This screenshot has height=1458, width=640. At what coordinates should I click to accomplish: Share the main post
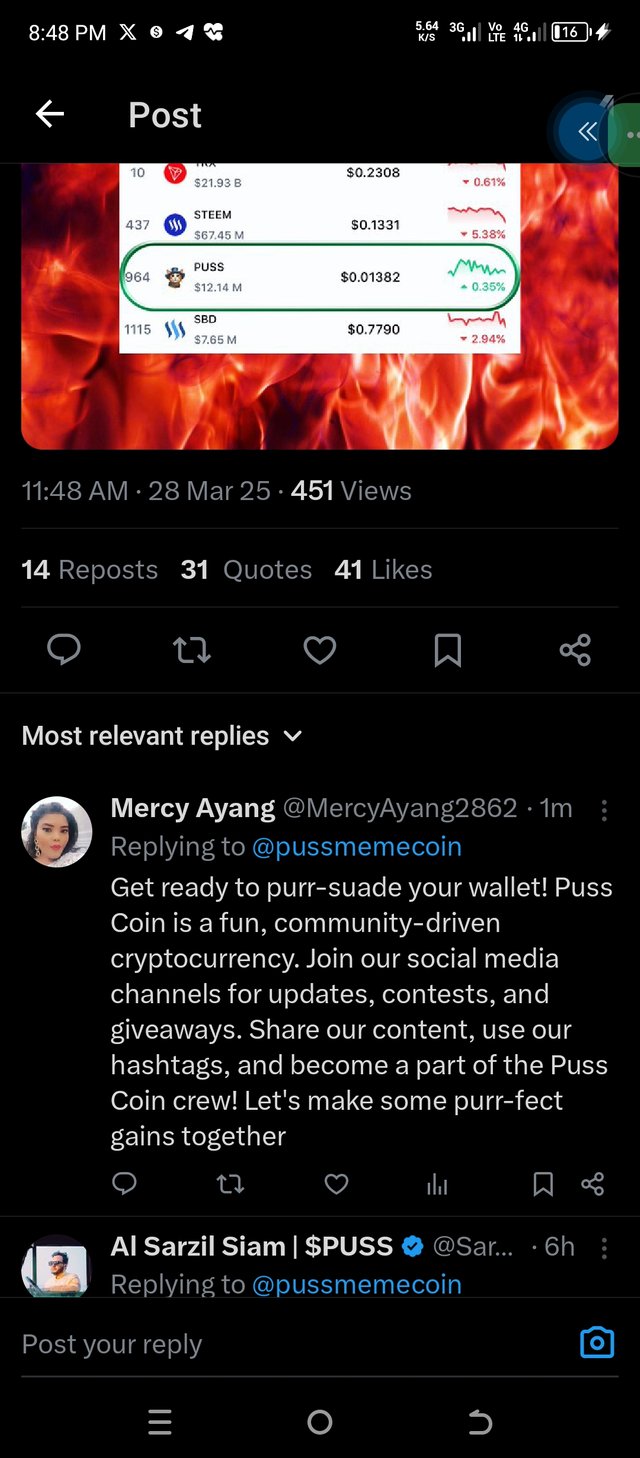coord(575,651)
